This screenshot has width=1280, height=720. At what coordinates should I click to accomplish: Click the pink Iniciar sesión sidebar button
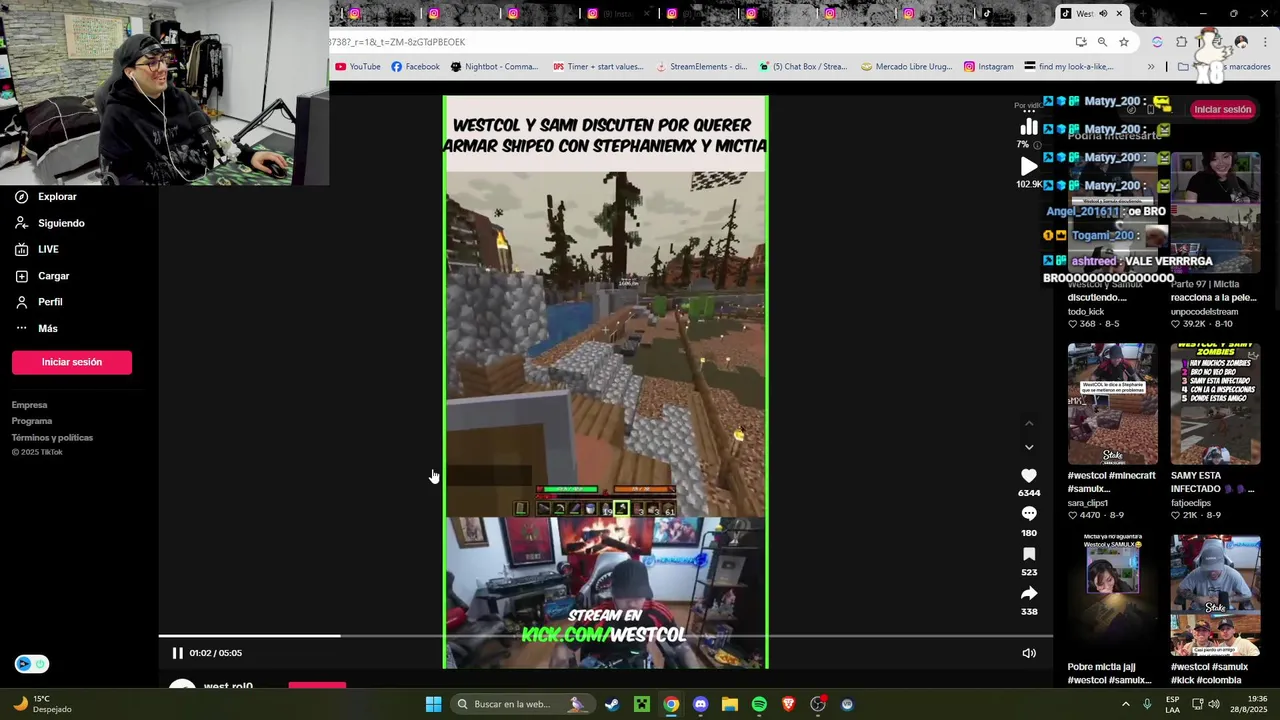[x=72, y=362]
